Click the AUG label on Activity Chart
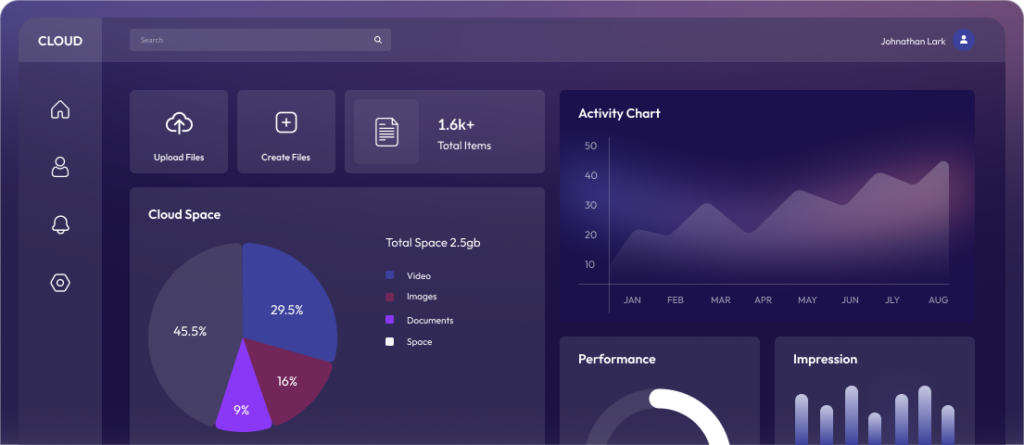The width and height of the screenshot is (1024, 445). 938,300
